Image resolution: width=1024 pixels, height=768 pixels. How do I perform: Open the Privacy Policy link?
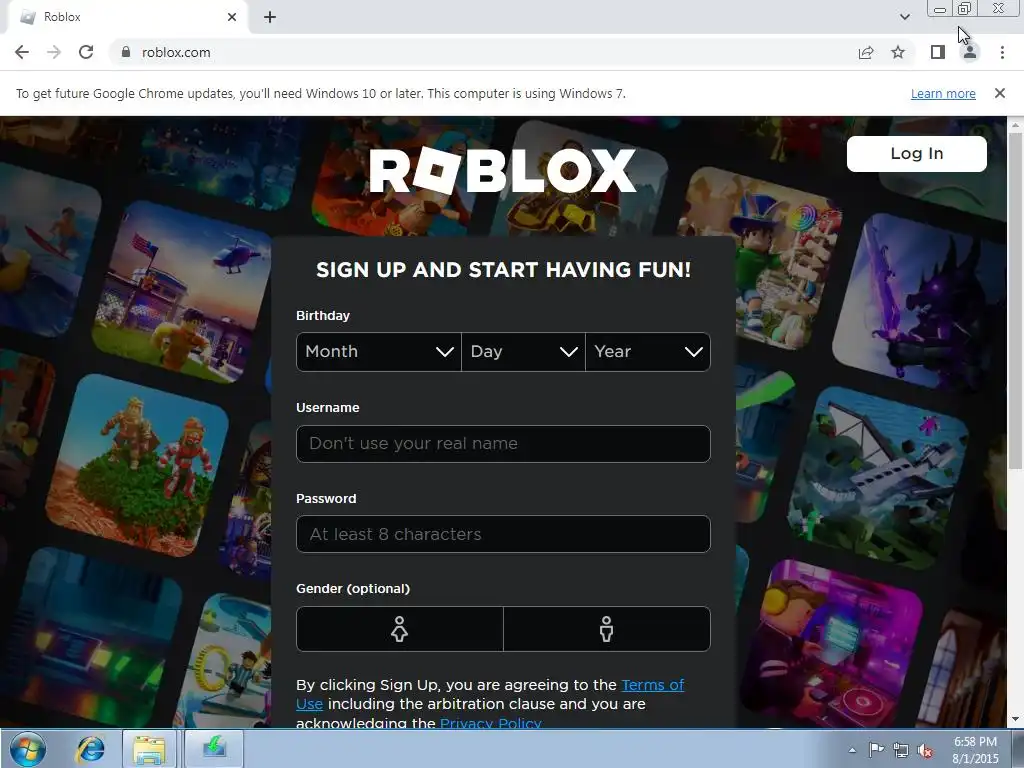point(490,723)
